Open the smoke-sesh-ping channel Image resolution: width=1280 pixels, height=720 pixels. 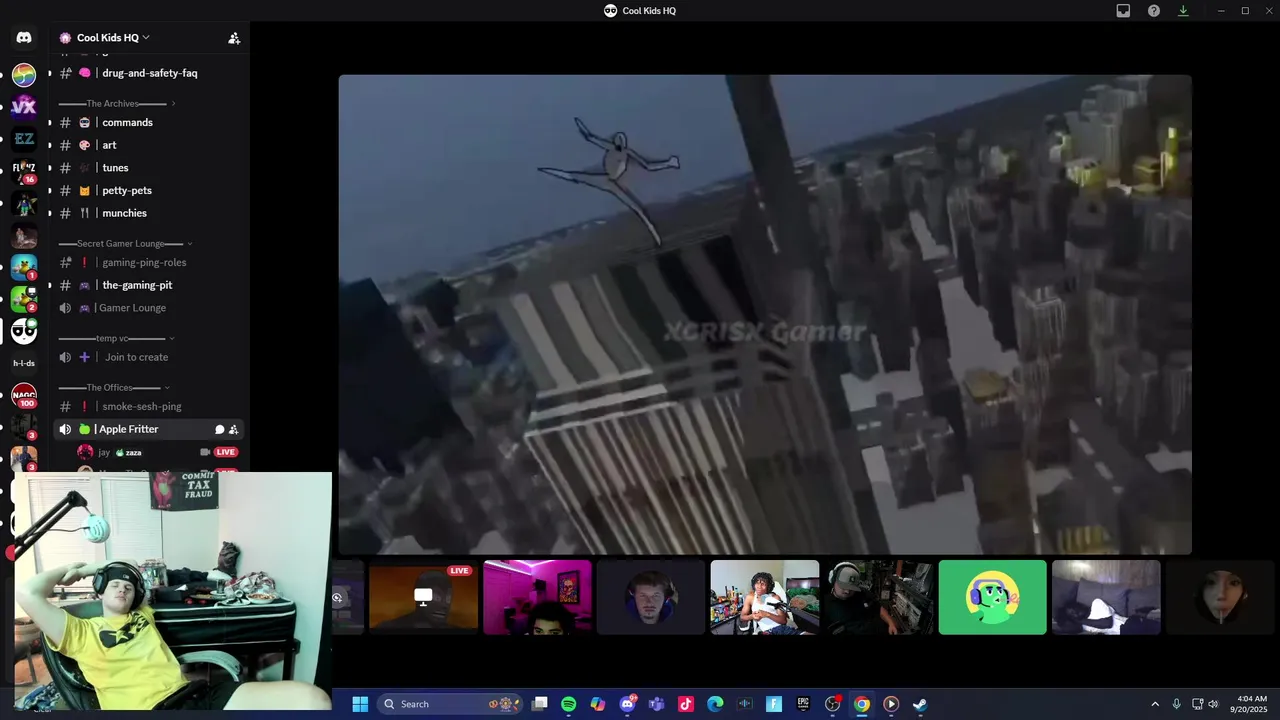coord(149,406)
